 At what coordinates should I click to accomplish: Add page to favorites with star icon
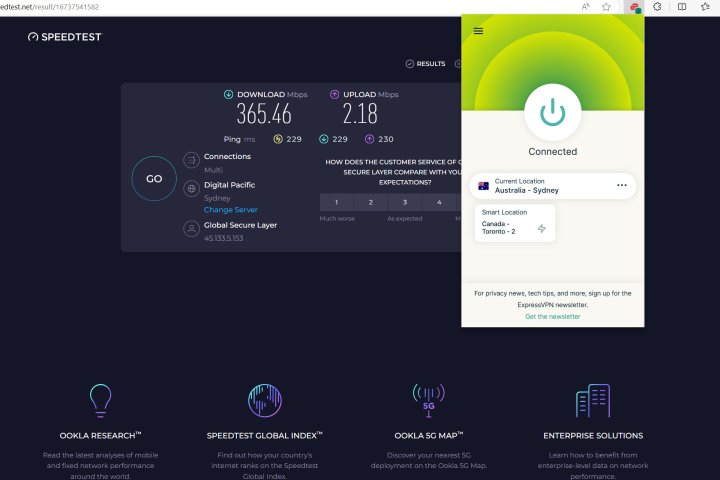(x=606, y=7)
